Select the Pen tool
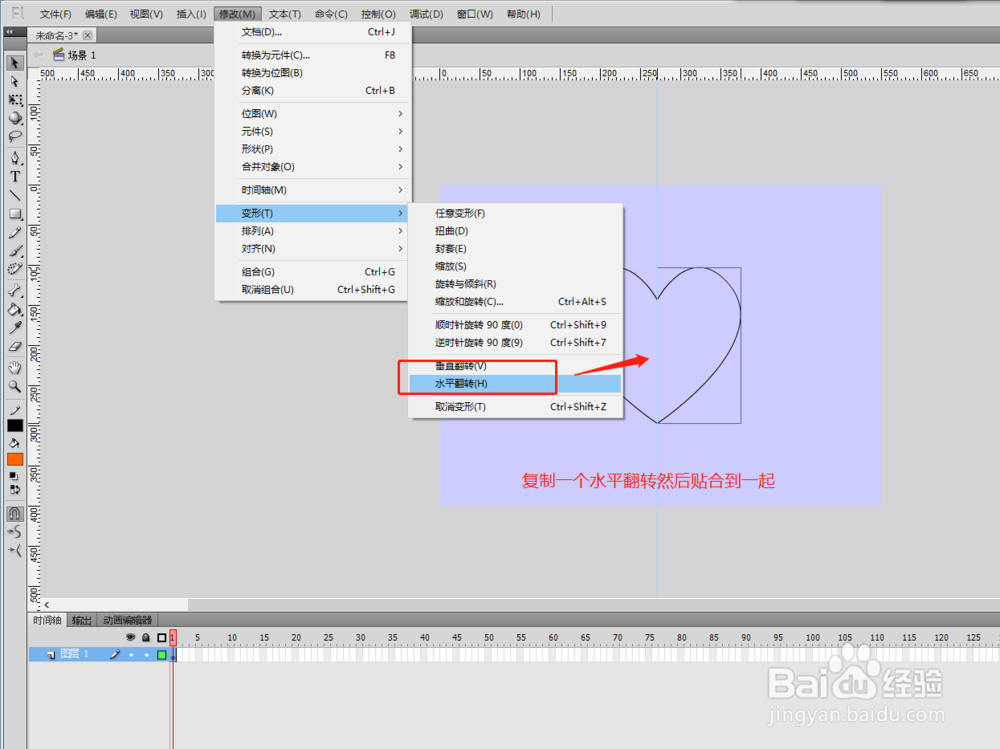This screenshot has height=749, width=1000. pos(15,158)
